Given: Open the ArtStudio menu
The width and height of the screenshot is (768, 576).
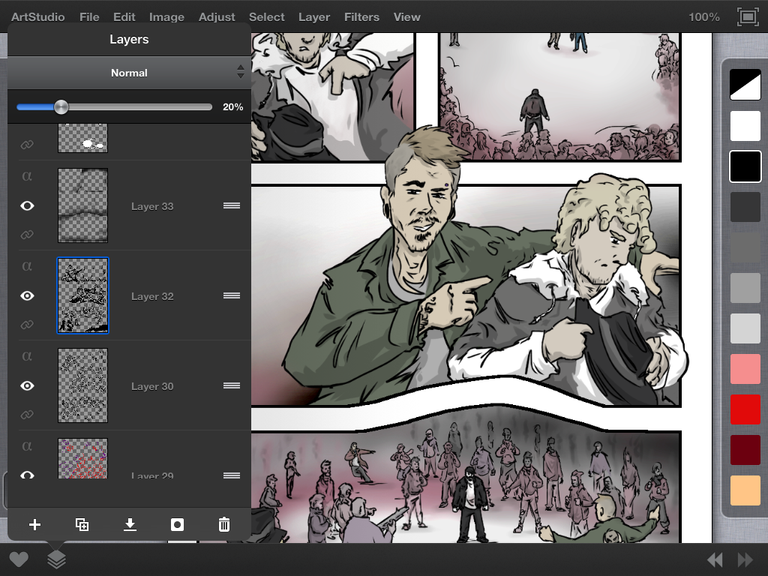Looking at the screenshot, I should point(38,17).
